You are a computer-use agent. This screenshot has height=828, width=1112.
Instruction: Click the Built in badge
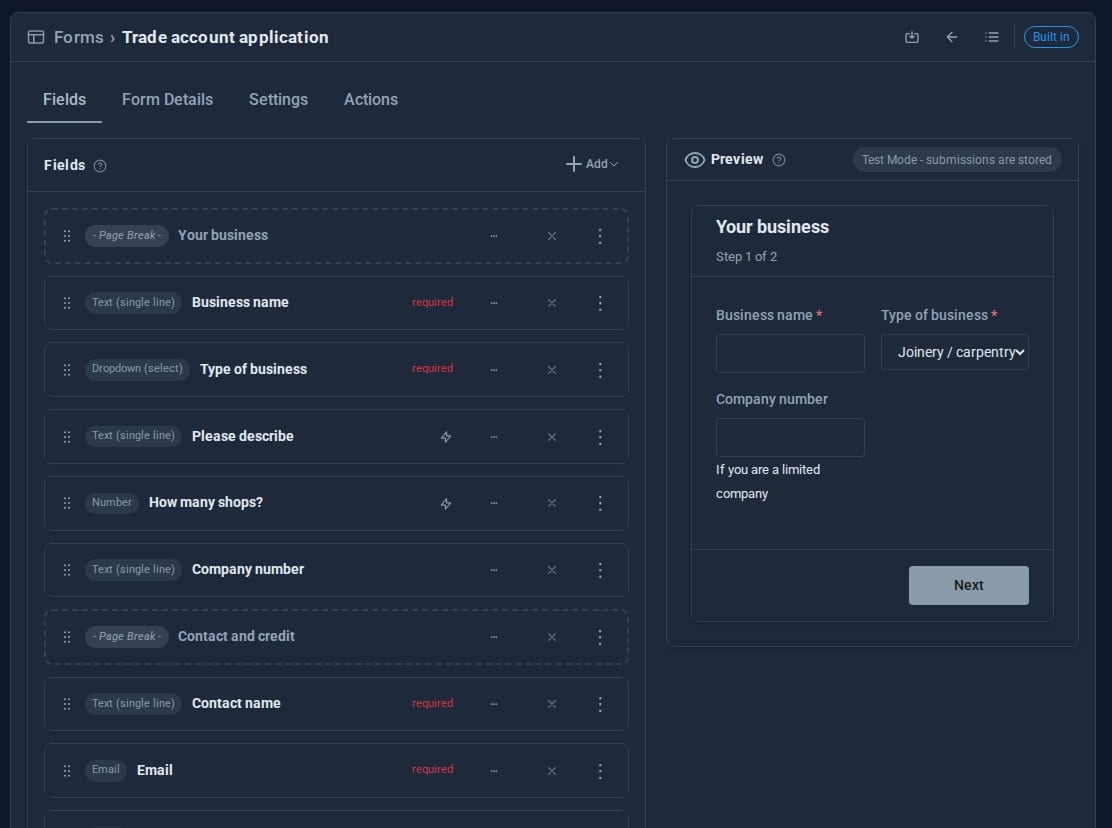(x=1050, y=37)
